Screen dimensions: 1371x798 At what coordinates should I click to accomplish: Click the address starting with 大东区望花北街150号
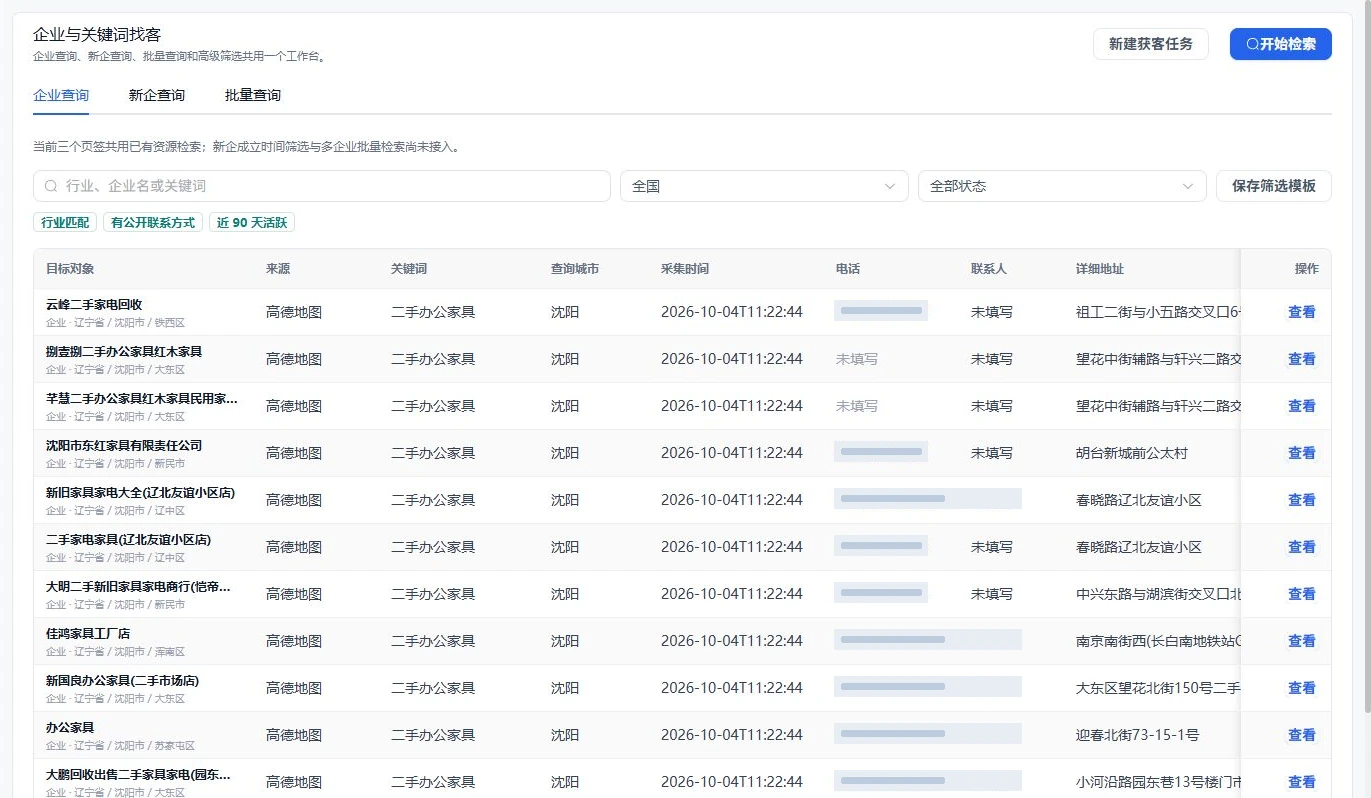pyautogui.click(x=1158, y=688)
